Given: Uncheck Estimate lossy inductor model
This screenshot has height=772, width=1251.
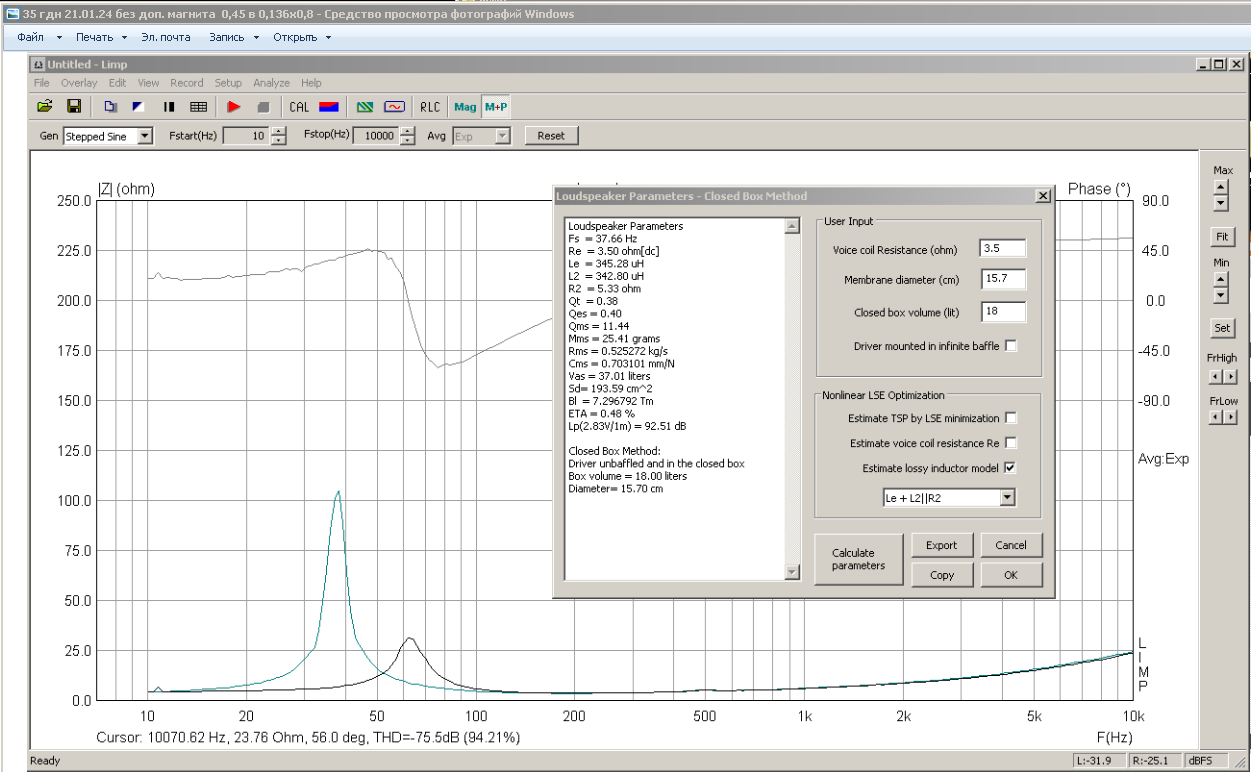Looking at the screenshot, I should pos(1011,468).
